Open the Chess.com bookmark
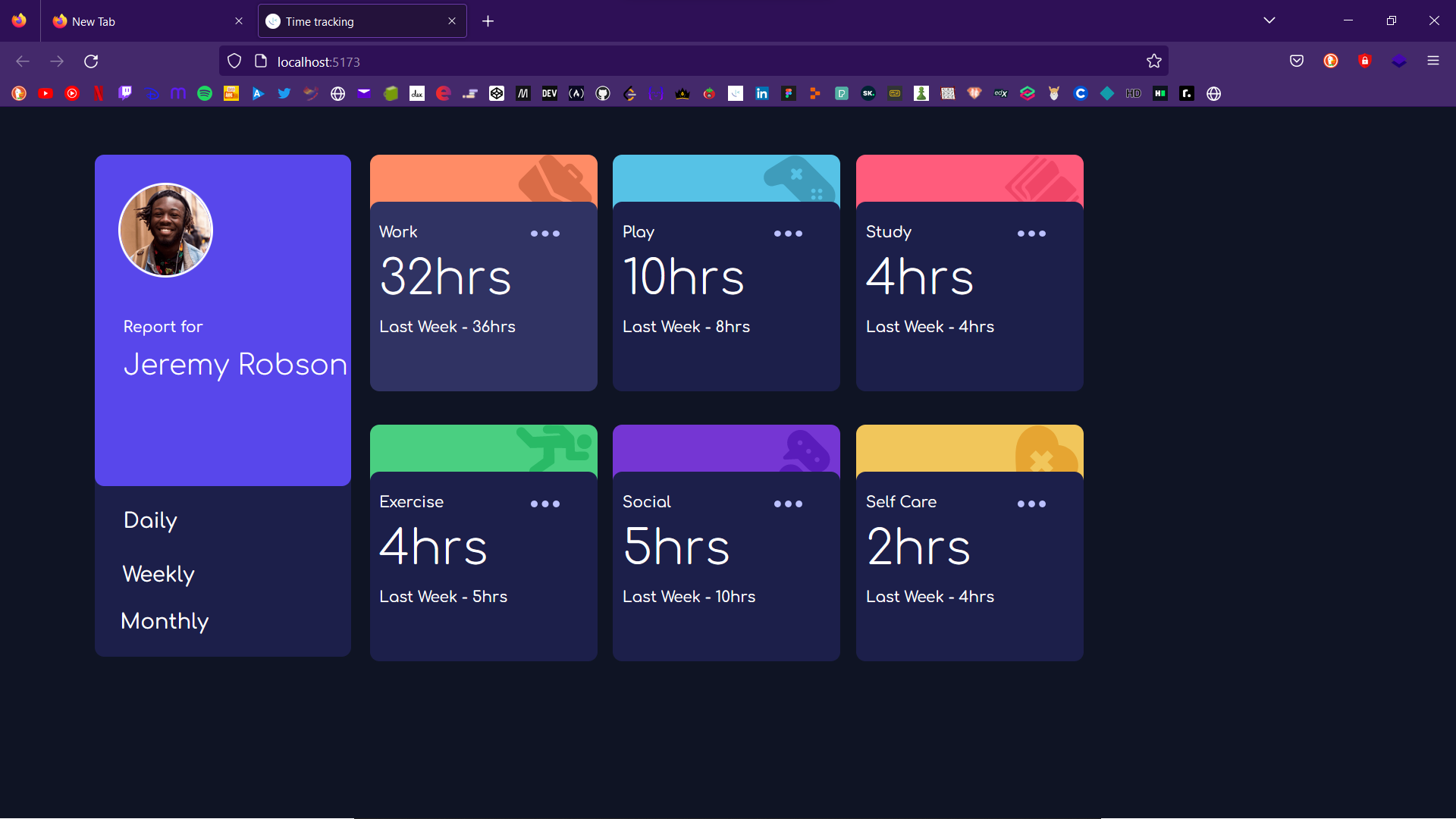This screenshot has width=1456, height=819. point(921,93)
